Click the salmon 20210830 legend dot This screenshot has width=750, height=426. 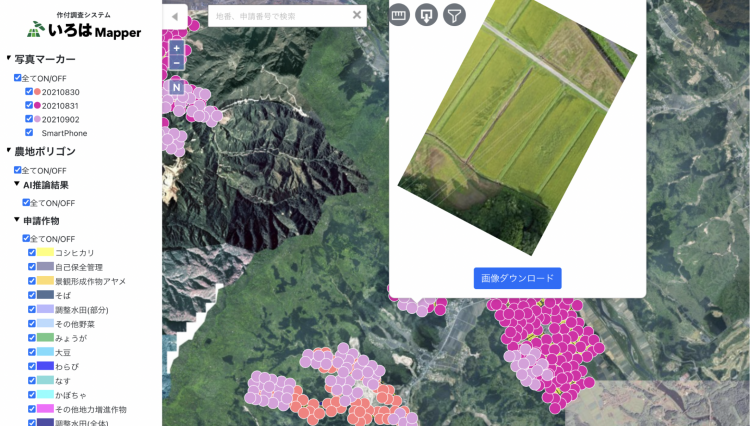37,91
